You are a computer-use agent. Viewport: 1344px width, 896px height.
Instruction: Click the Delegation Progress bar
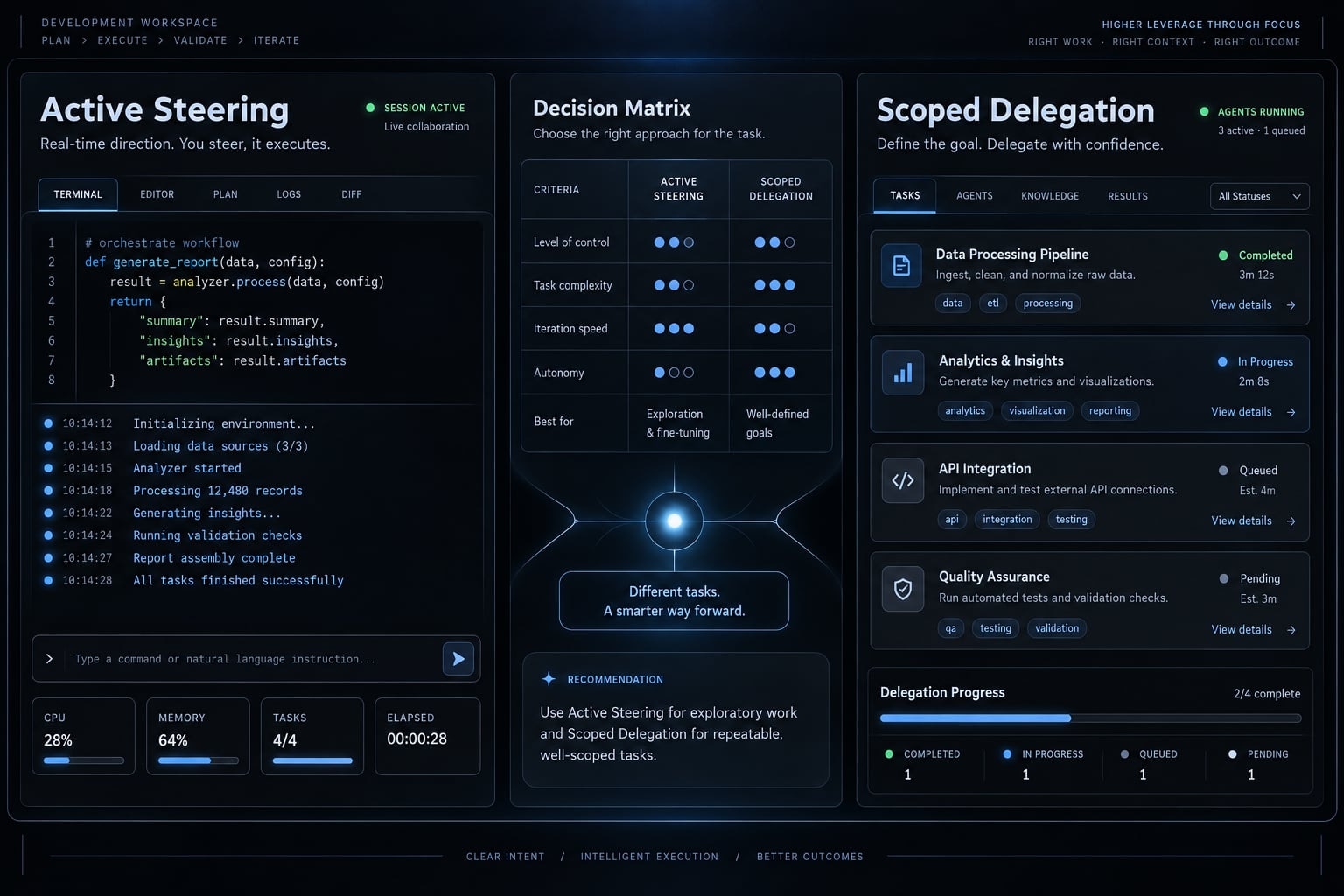[1090, 718]
